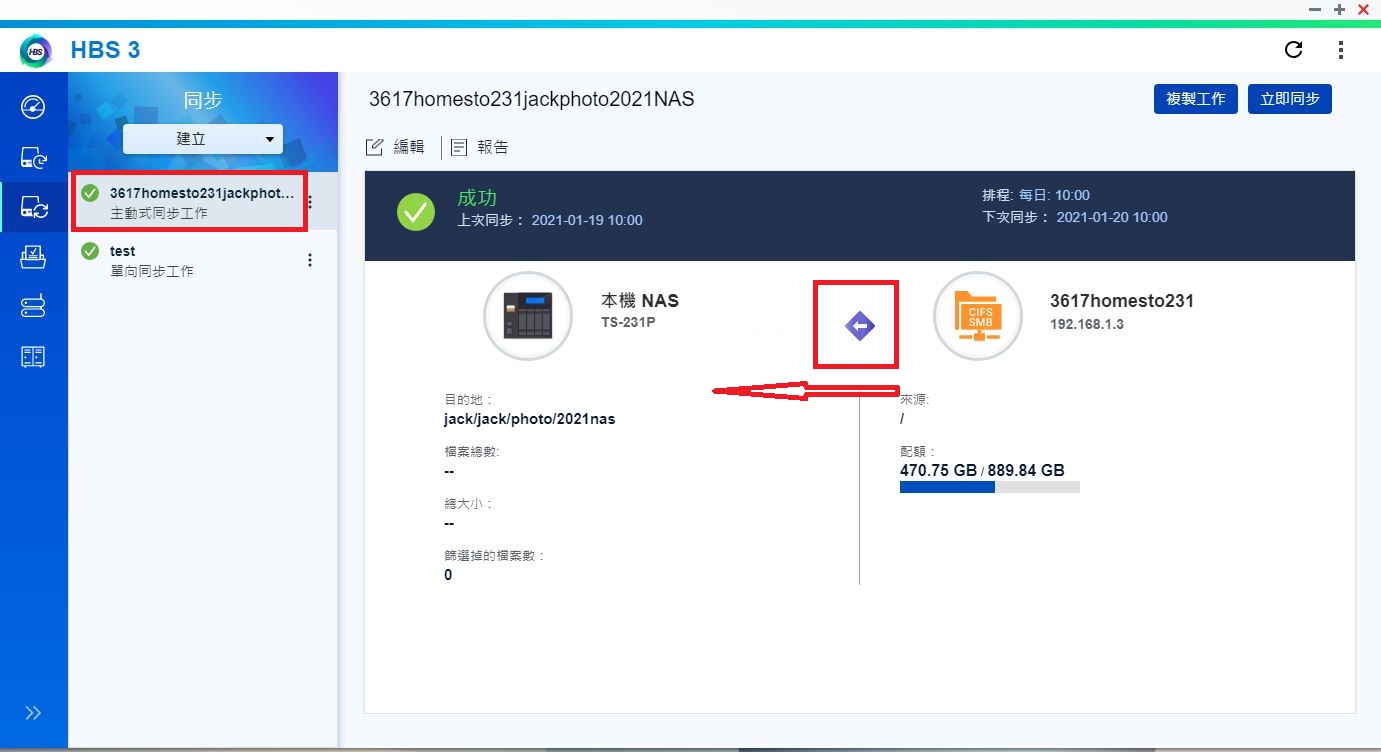
Task: Select the test sync job
Action: tap(203, 260)
